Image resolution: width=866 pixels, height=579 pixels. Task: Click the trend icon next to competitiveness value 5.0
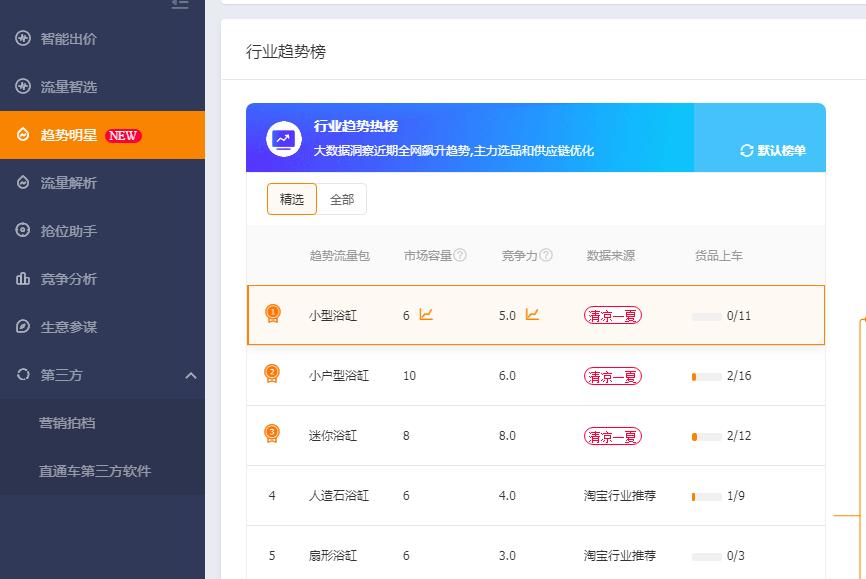pyautogui.click(x=531, y=314)
